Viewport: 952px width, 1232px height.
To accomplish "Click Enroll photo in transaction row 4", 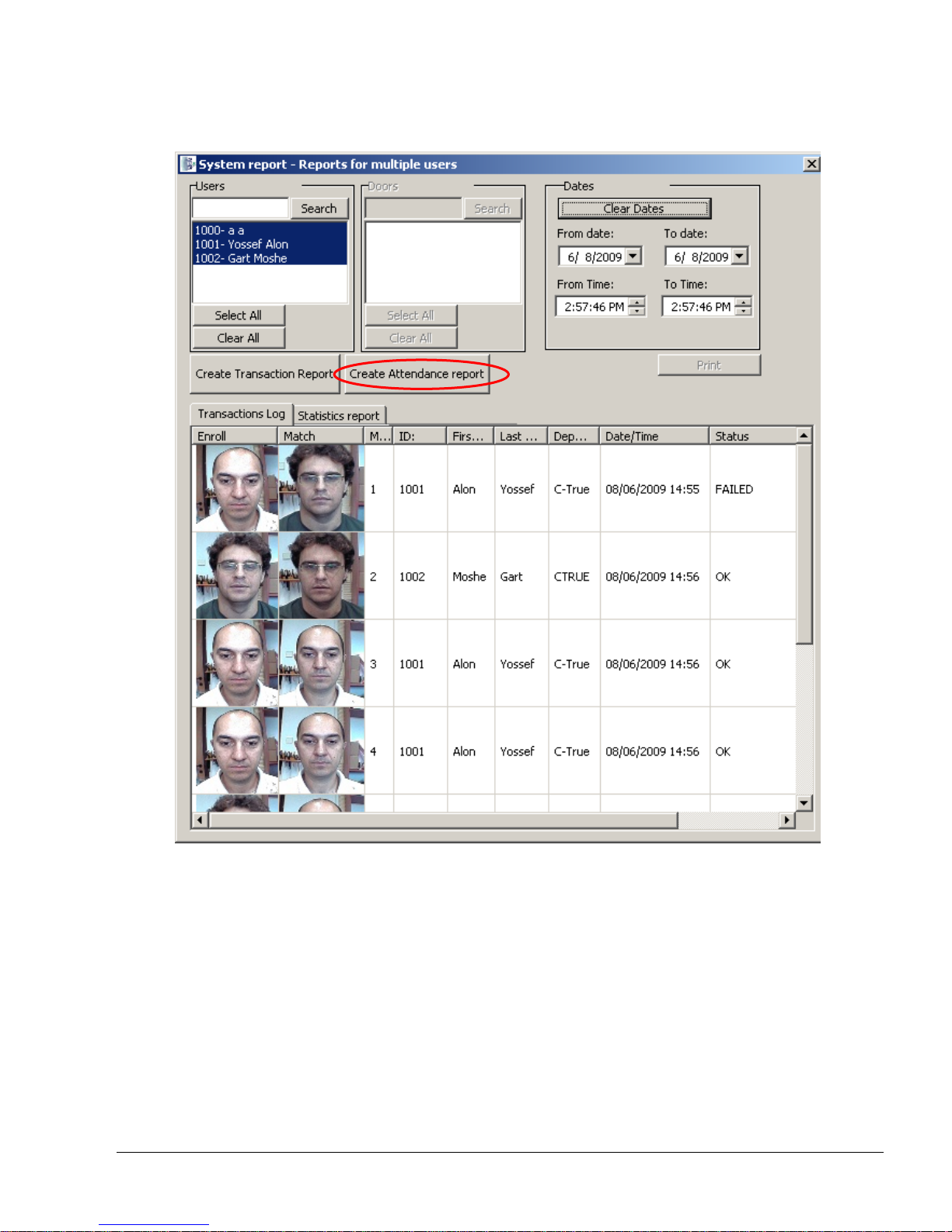I will point(236,751).
